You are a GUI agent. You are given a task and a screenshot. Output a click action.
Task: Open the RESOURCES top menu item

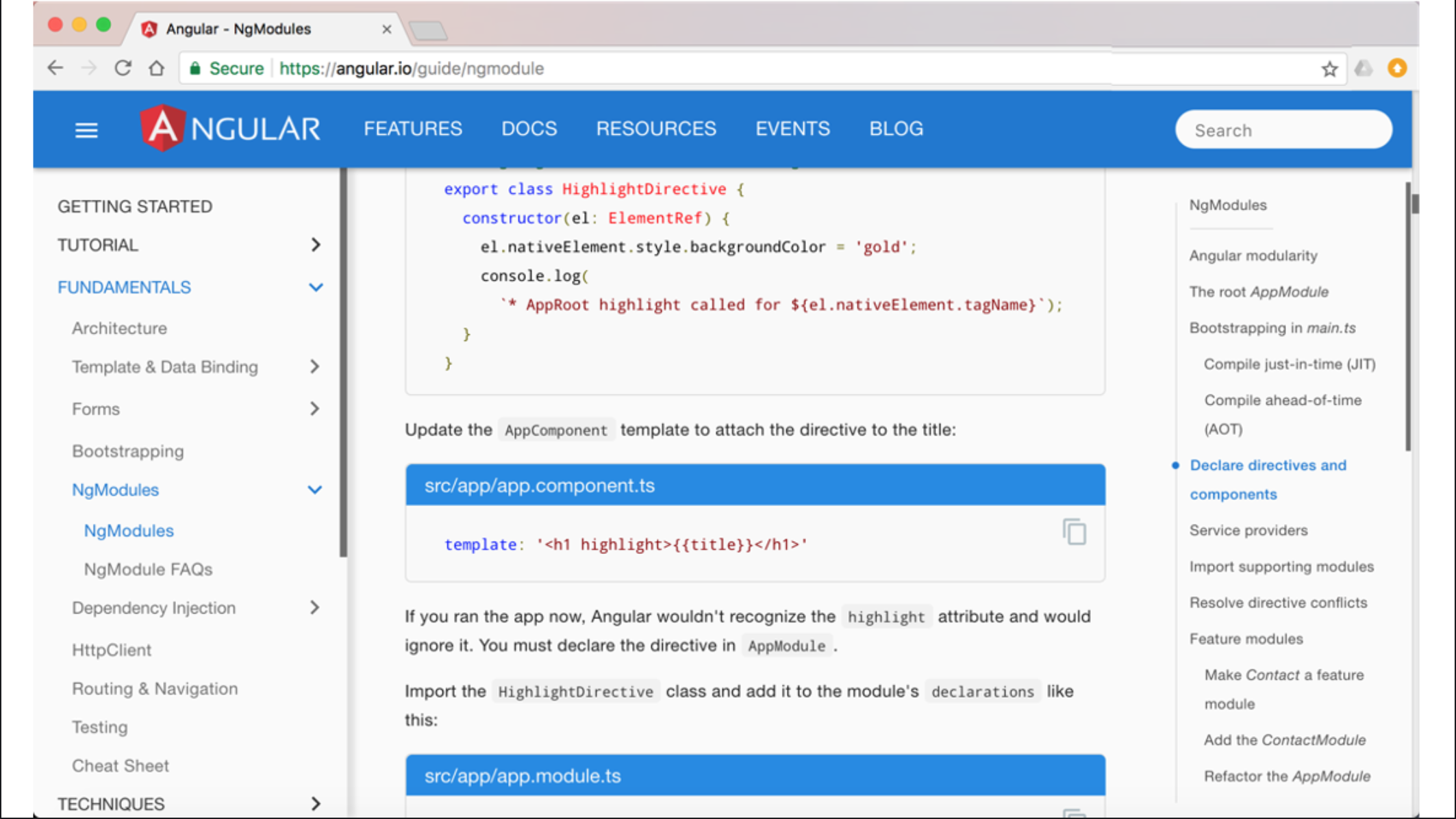point(655,129)
